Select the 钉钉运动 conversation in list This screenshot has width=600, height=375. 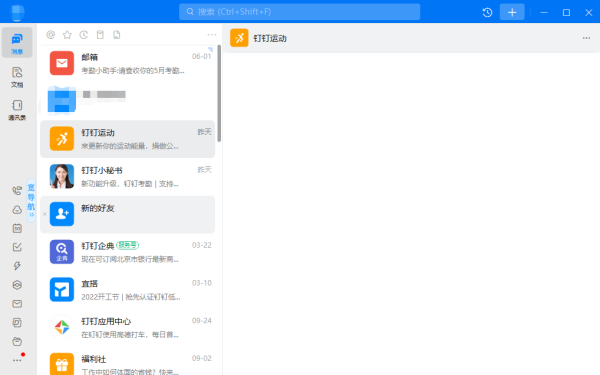tap(127, 139)
